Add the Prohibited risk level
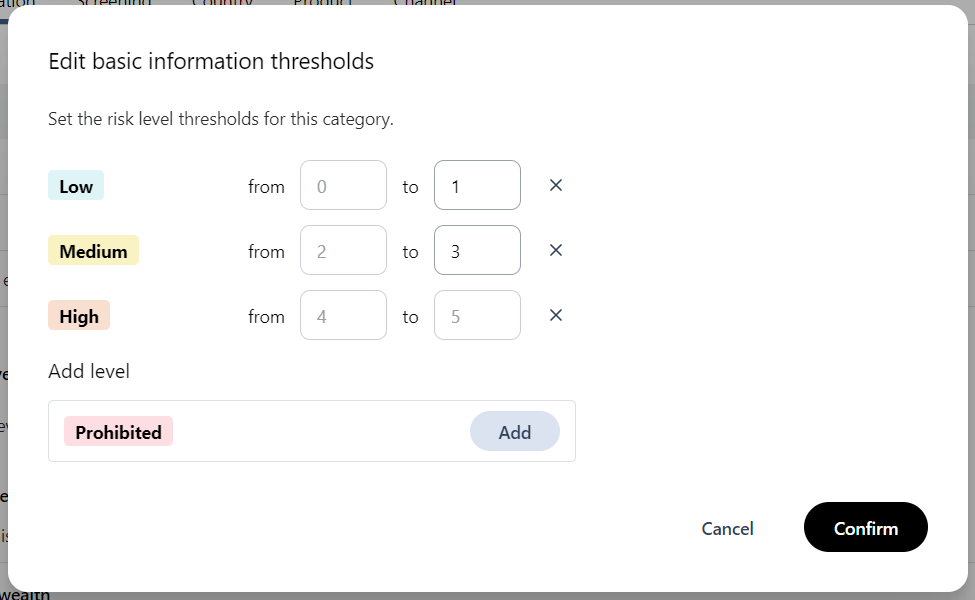Image resolution: width=975 pixels, height=600 pixels. coord(514,432)
